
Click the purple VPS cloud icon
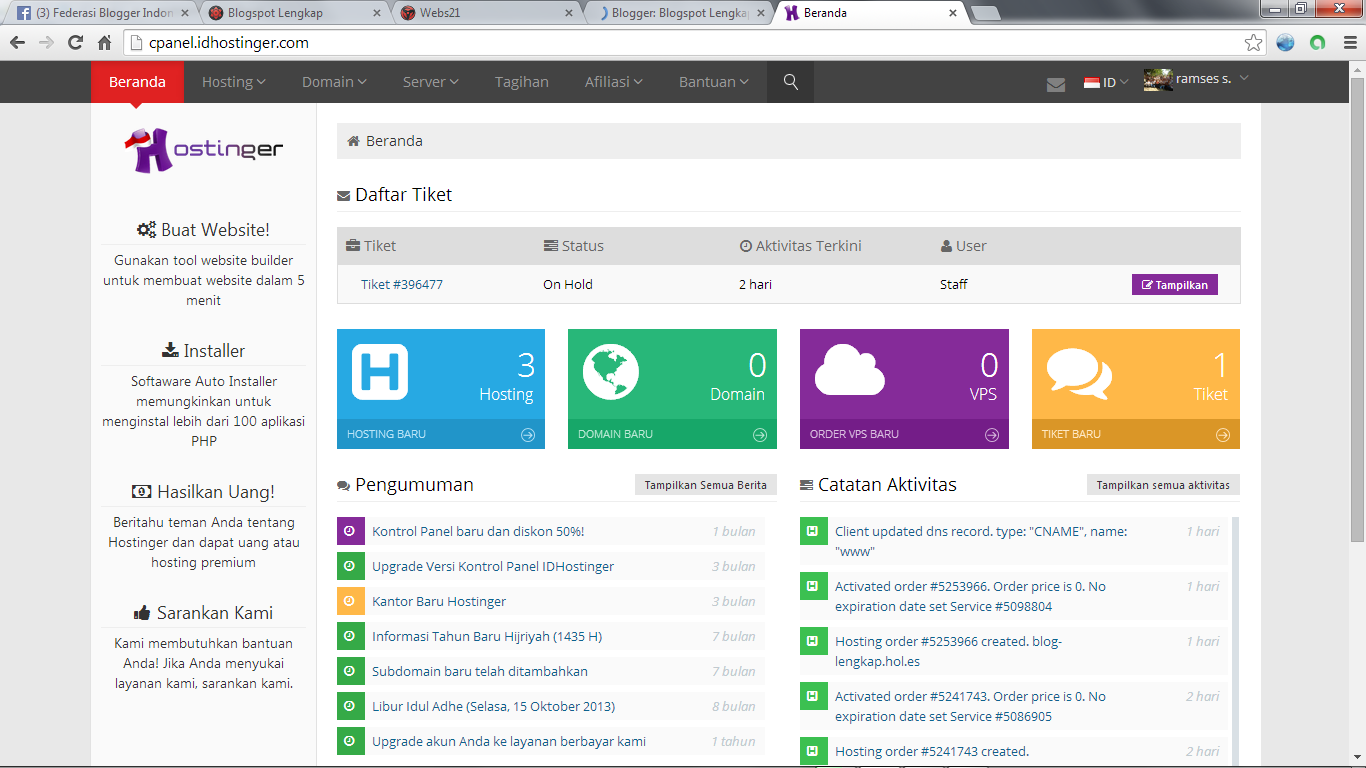point(849,372)
